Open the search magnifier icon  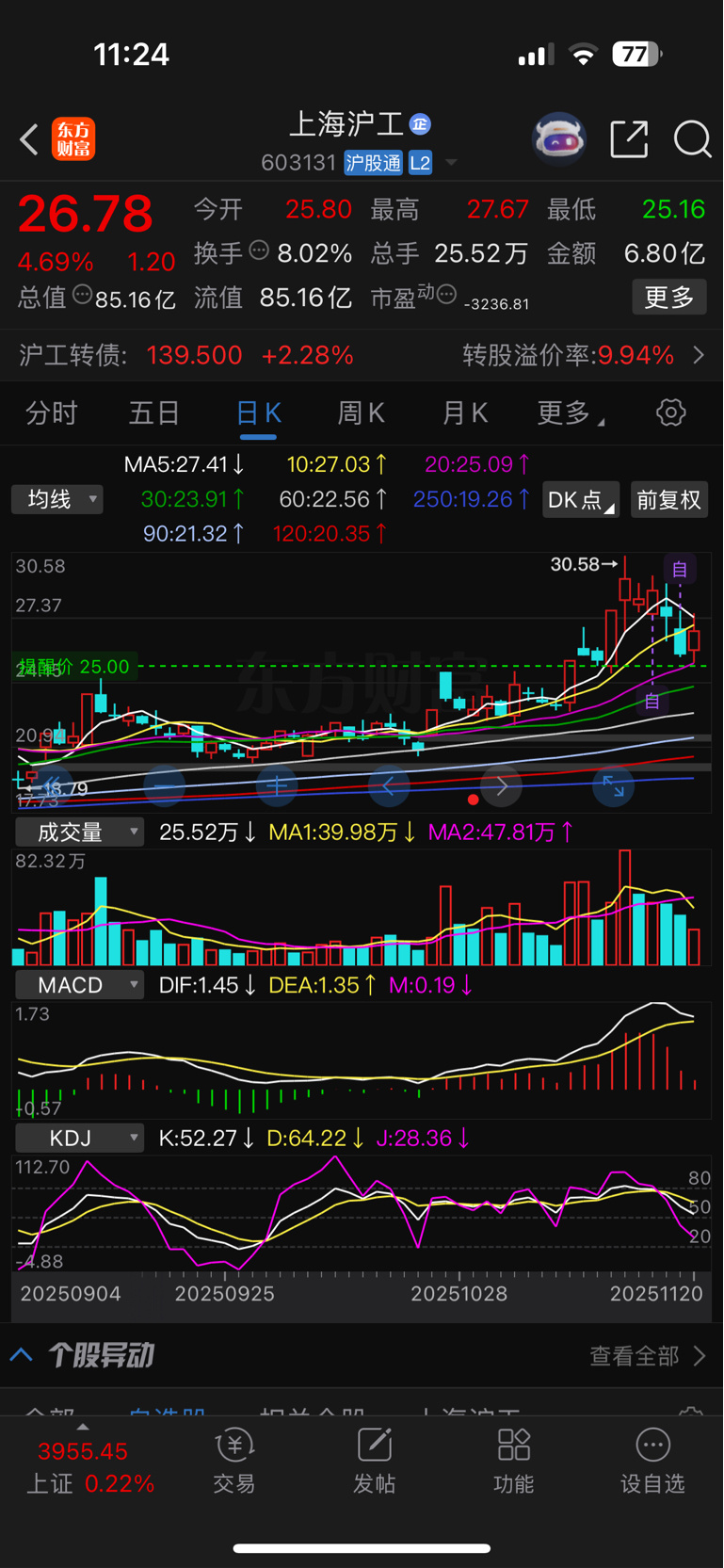[692, 139]
